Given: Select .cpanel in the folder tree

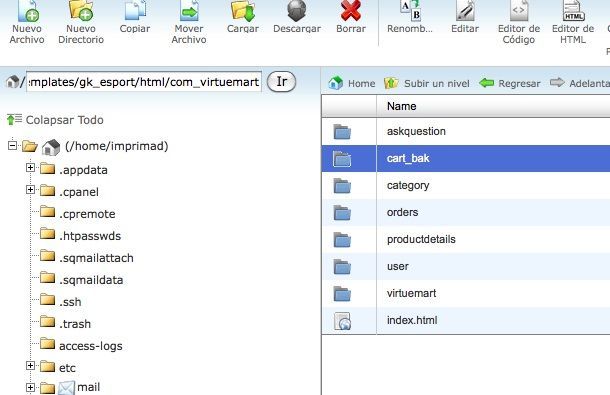Looking at the screenshot, I should point(79,192).
